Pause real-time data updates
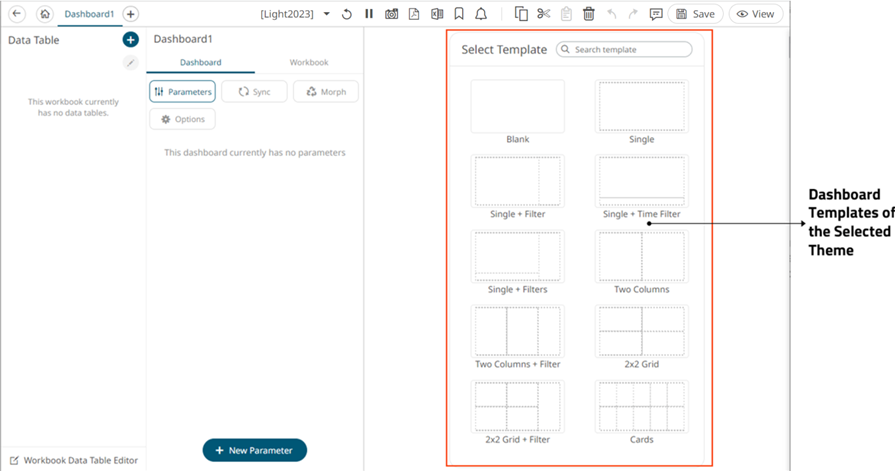895x471 pixels. coord(369,14)
